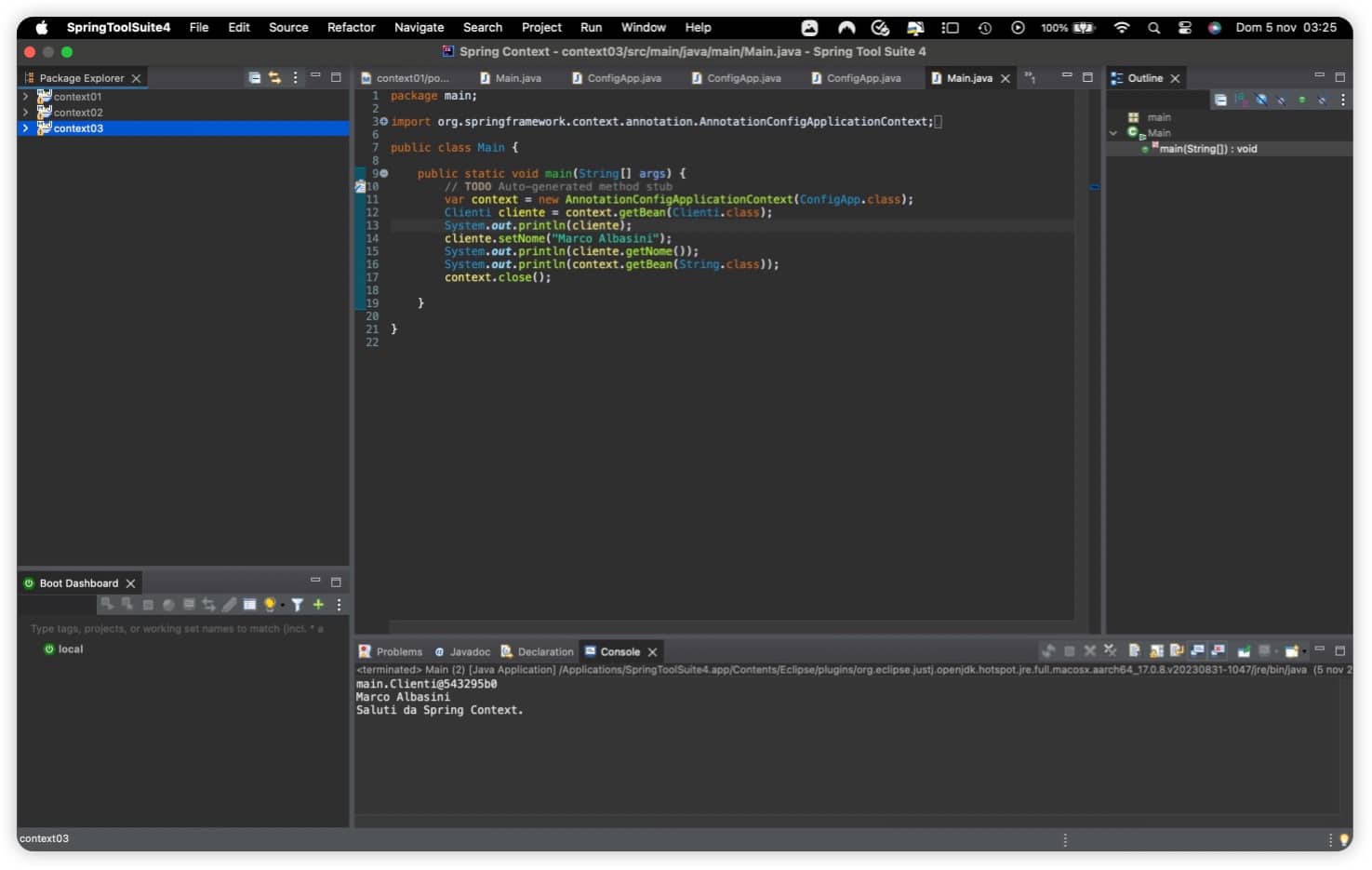Click the Wi-Fi icon in menu bar
Screen dimensions: 1372x870
[x=1122, y=28]
